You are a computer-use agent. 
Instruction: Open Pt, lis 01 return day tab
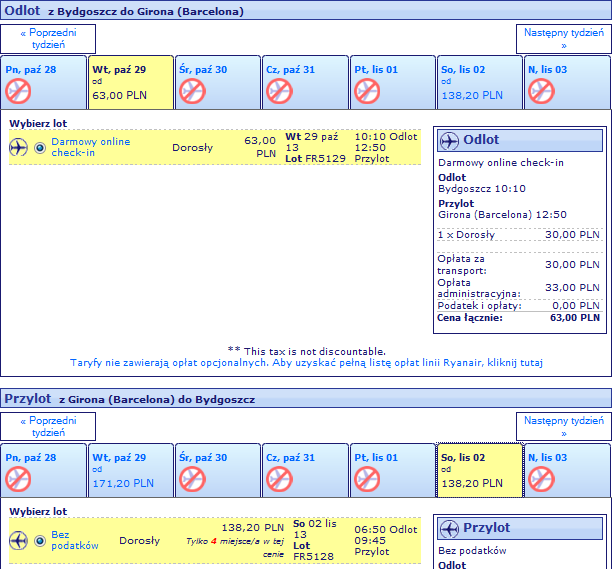393,470
